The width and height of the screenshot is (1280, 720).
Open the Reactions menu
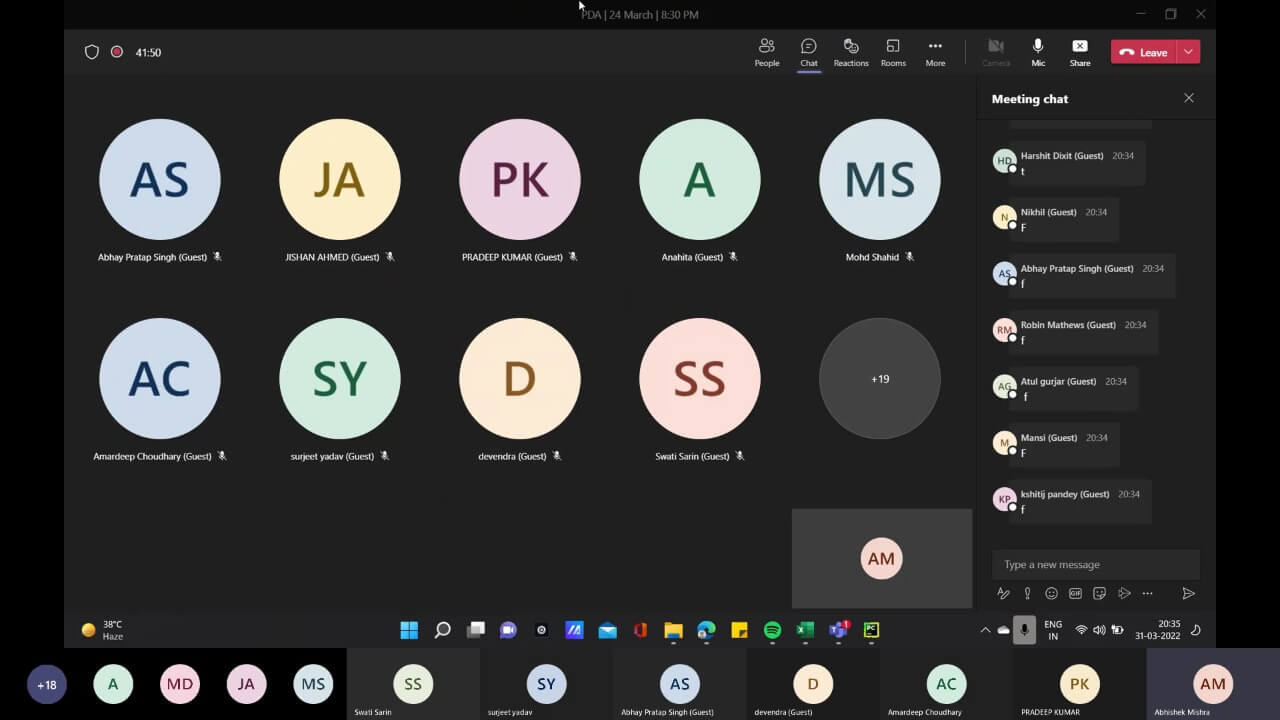851,52
